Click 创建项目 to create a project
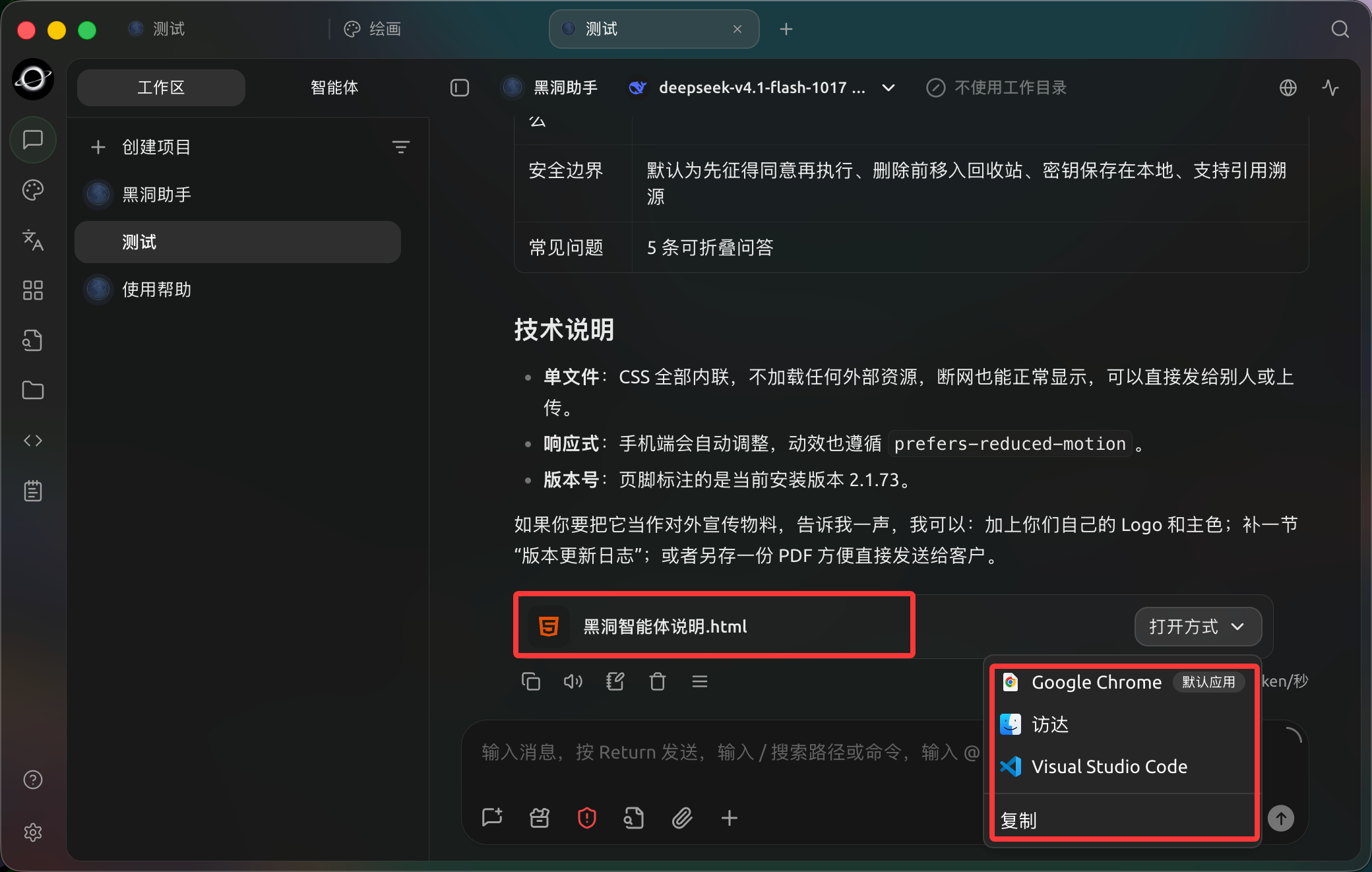This screenshot has height=872, width=1372. pyautogui.click(x=157, y=147)
